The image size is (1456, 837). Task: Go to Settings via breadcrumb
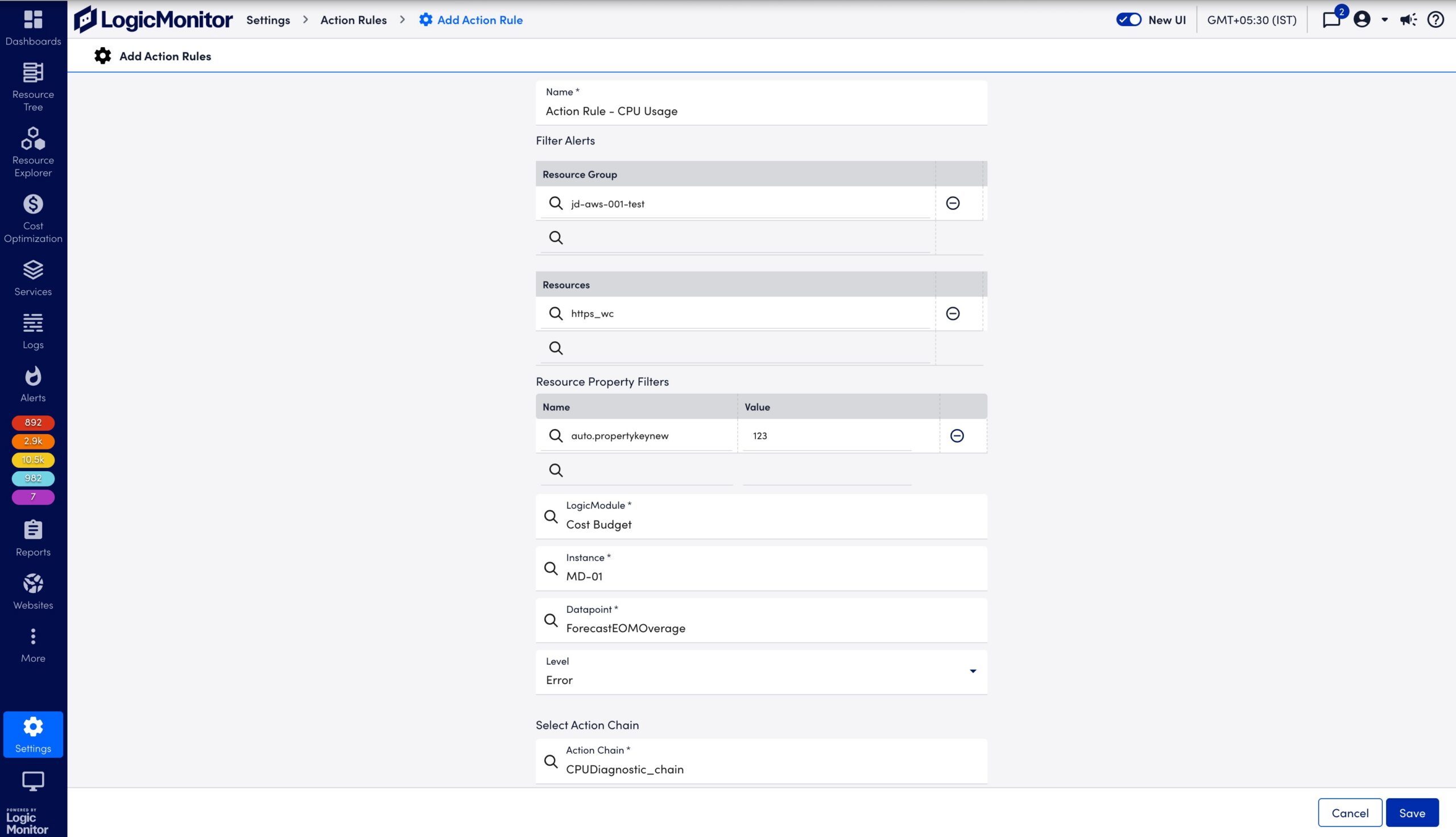coord(268,19)
